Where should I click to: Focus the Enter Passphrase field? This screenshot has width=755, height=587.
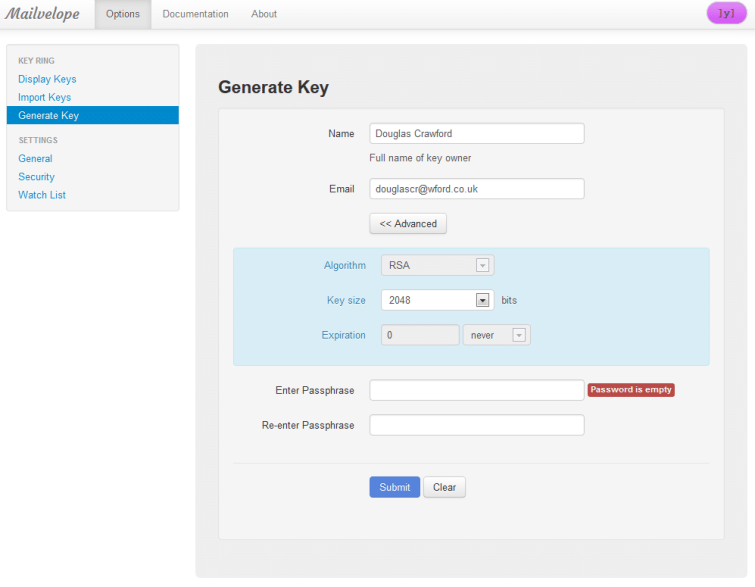[477, 390]
